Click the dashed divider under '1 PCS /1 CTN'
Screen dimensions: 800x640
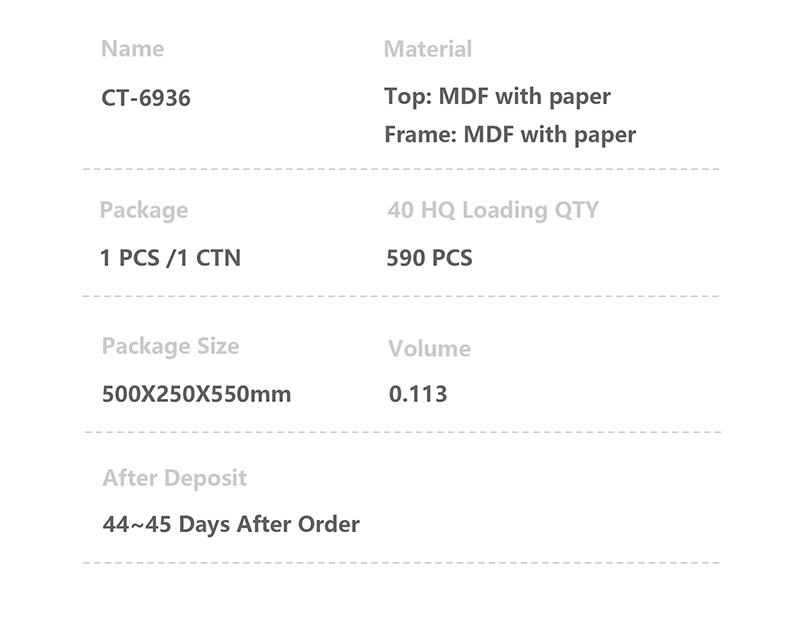coord(400,297)
